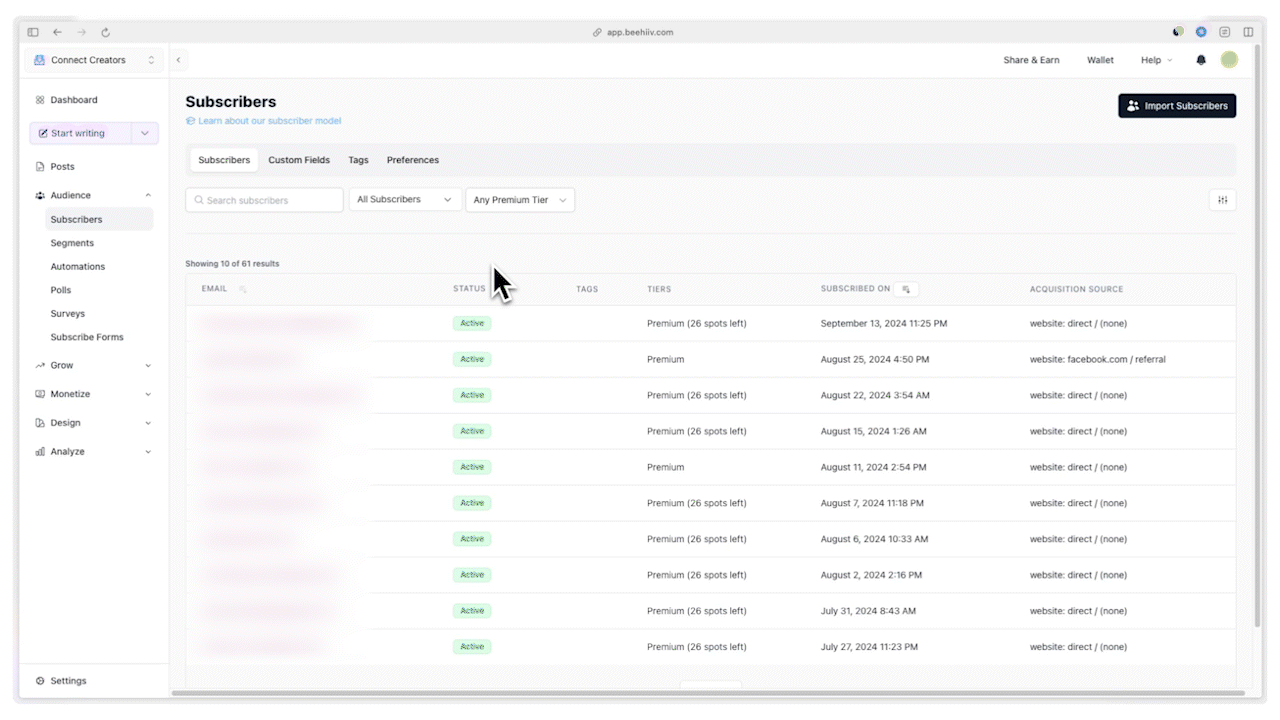Click the Tiers column header
The image size is (1280, 720).
[x=659, y=289]
